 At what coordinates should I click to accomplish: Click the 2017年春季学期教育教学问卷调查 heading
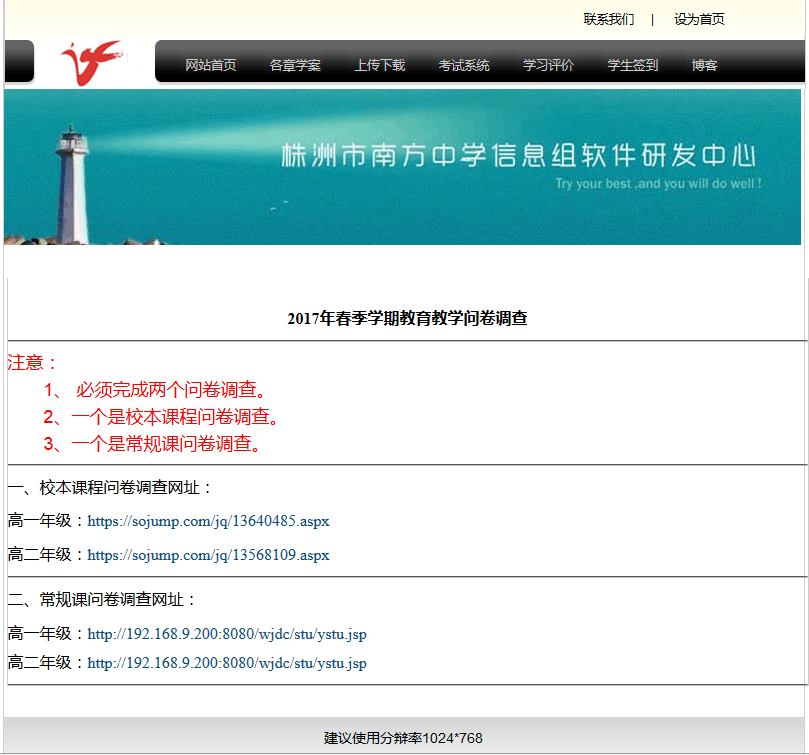click(407, 318)
